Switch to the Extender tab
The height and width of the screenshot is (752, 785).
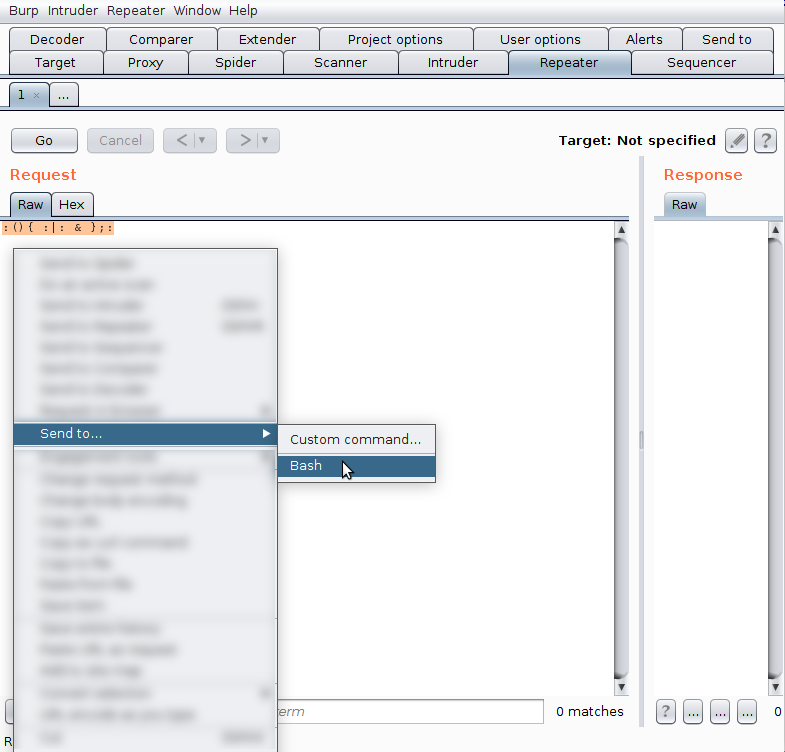coord(267,40)
